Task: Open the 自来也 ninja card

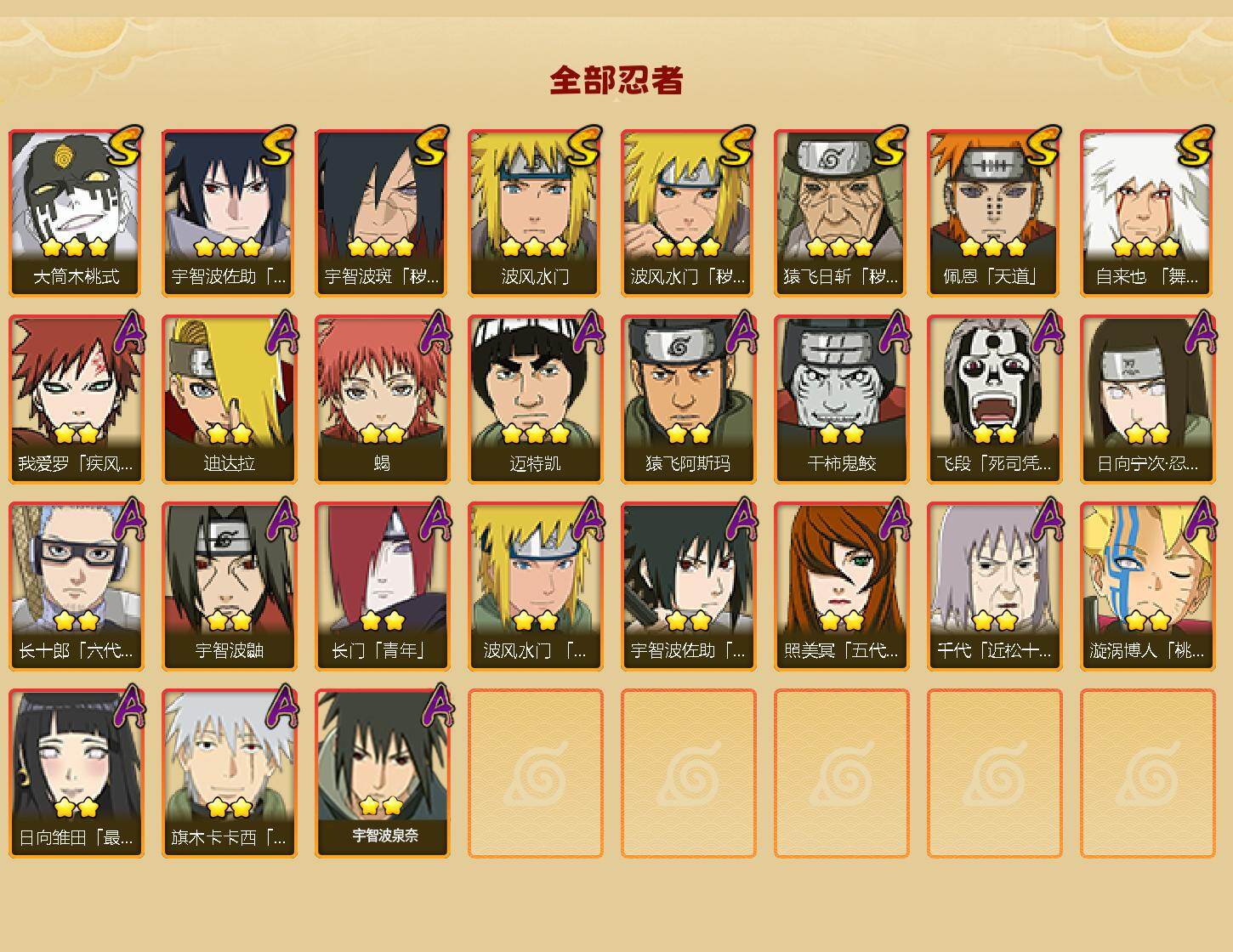Action: [1147, 212]
